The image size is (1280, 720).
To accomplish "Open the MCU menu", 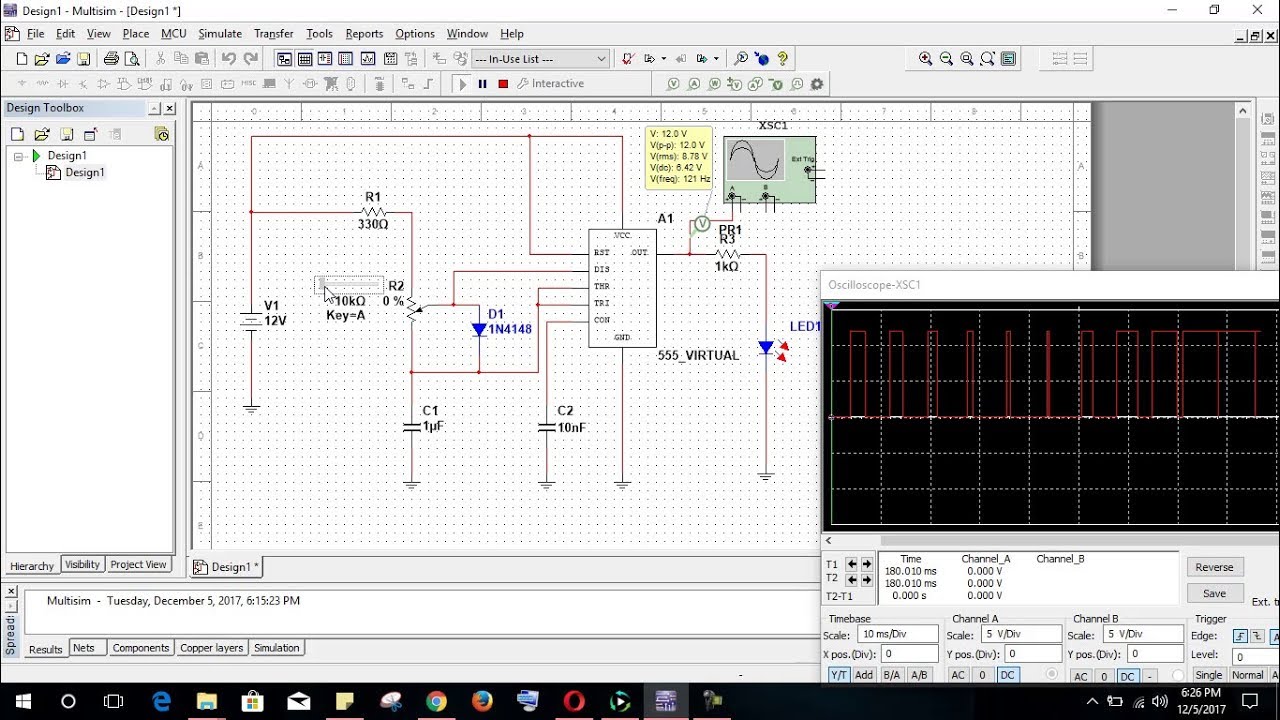I will pos(173,34).
